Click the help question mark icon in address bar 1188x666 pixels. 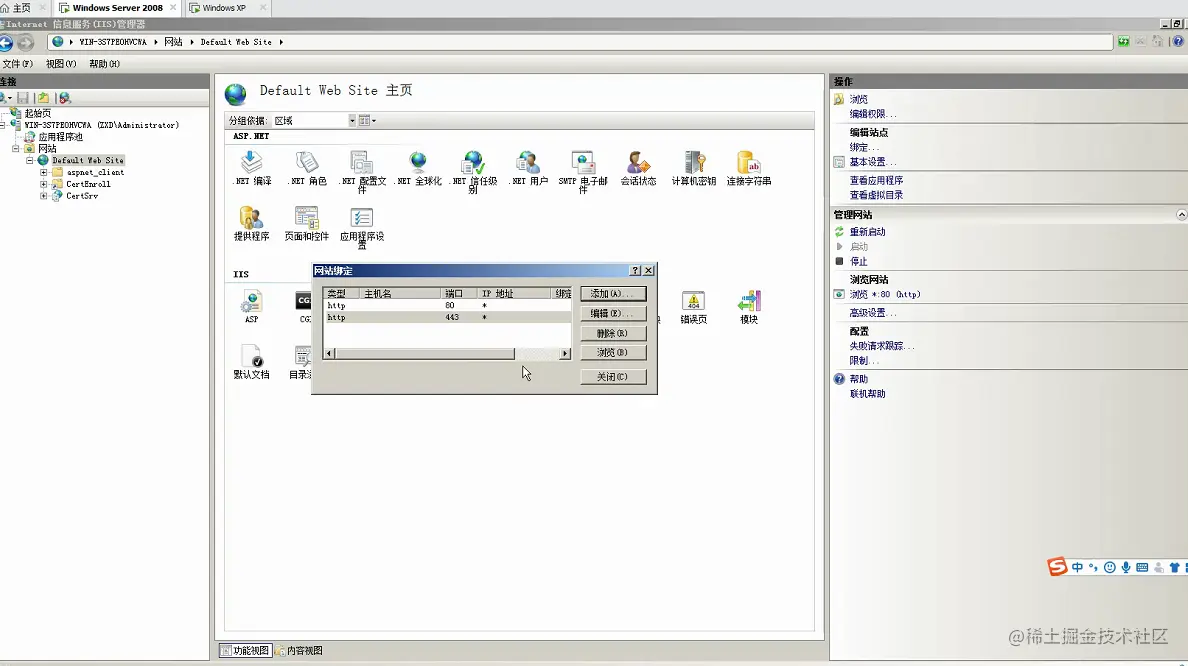(1179, 42)
